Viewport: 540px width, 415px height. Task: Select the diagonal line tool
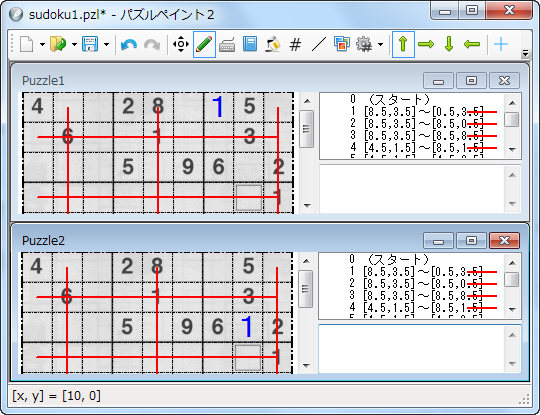tap(319, 44)
